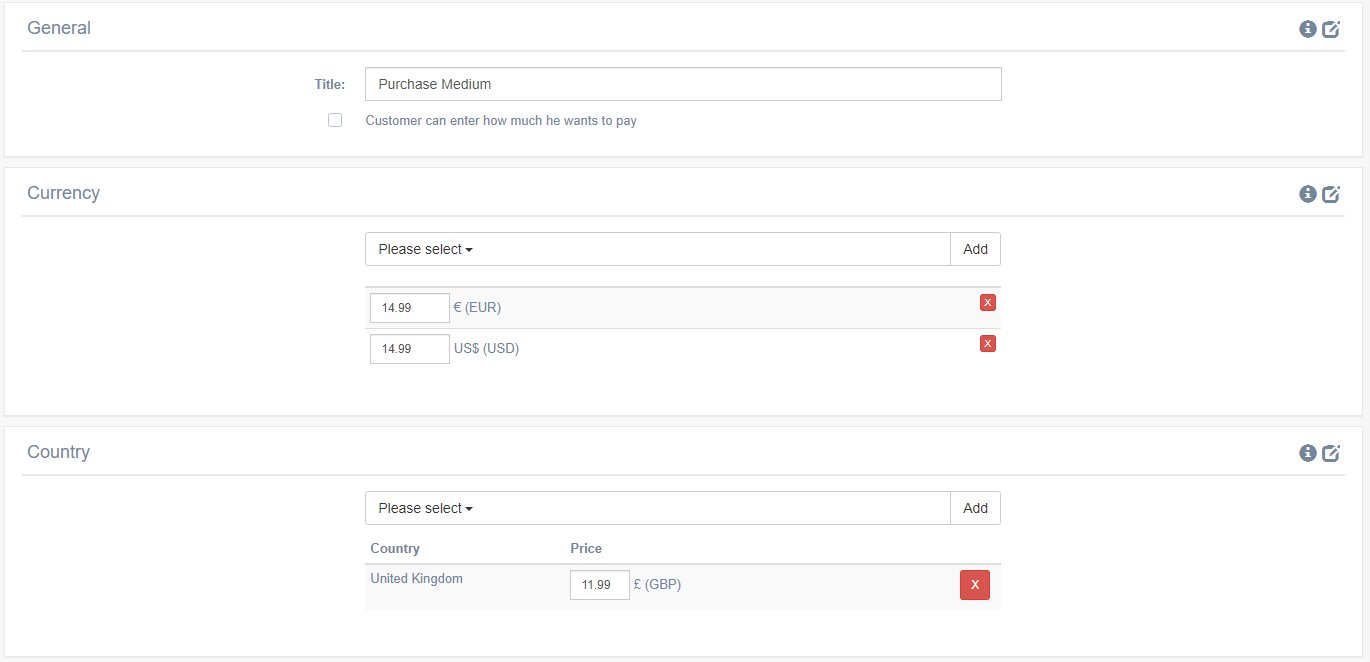
Task: Enable customer can enter payment amount checkbox
Action: point(335,120)
